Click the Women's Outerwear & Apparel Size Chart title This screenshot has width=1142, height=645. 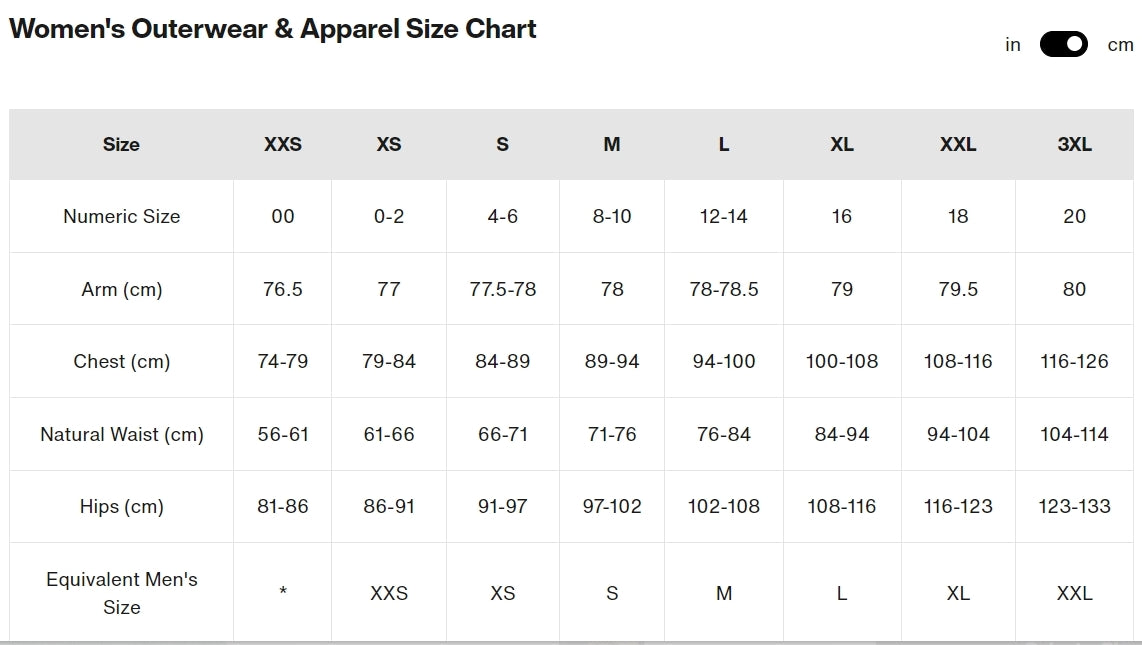point(272,29)
